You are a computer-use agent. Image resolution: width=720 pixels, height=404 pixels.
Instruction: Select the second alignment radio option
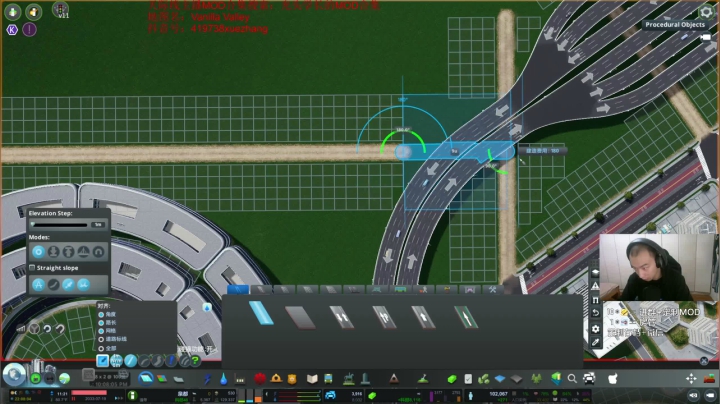tap(101, 323)
